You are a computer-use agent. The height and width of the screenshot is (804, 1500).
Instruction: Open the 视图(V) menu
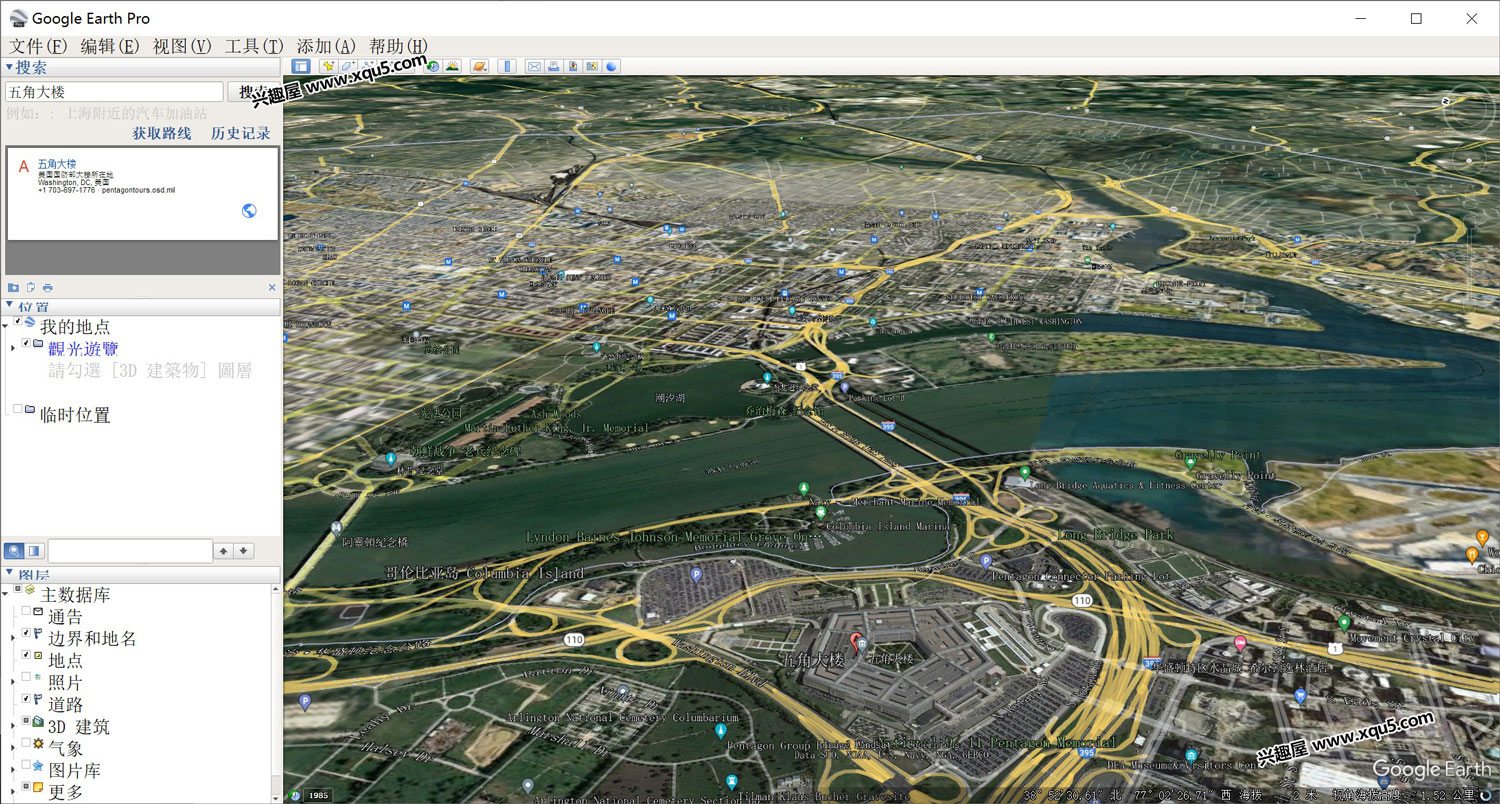(182, 46)
